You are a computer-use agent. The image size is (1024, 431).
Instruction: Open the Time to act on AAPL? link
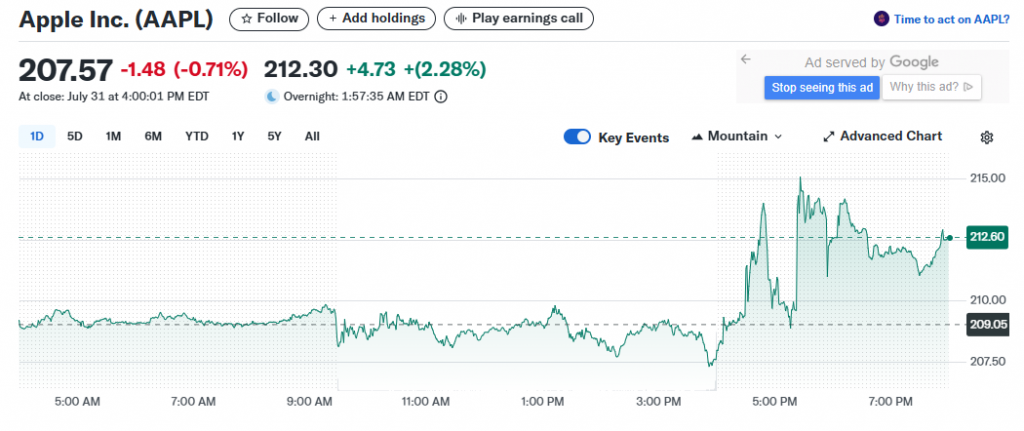click(x=952, y=20)
